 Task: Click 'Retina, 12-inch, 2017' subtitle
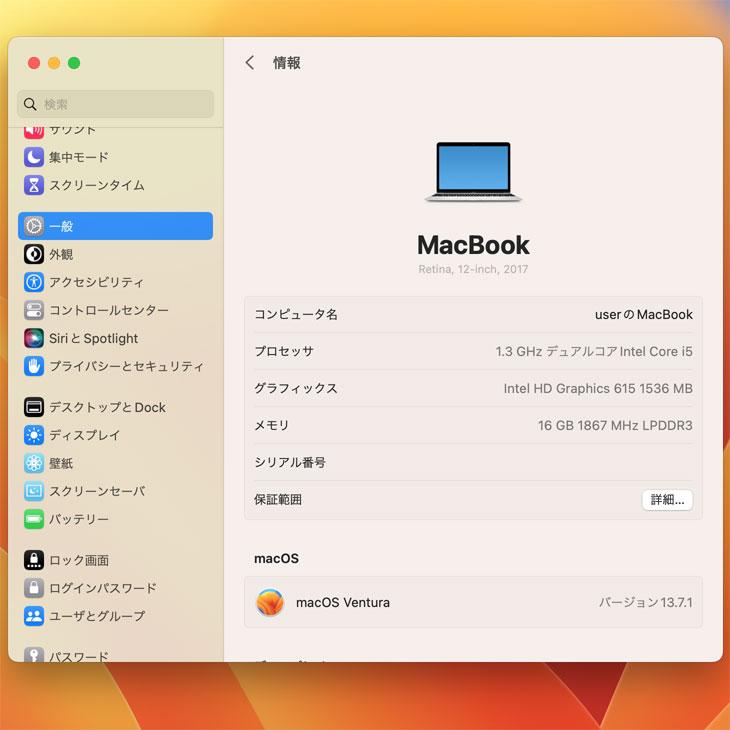tap(473, 269)
